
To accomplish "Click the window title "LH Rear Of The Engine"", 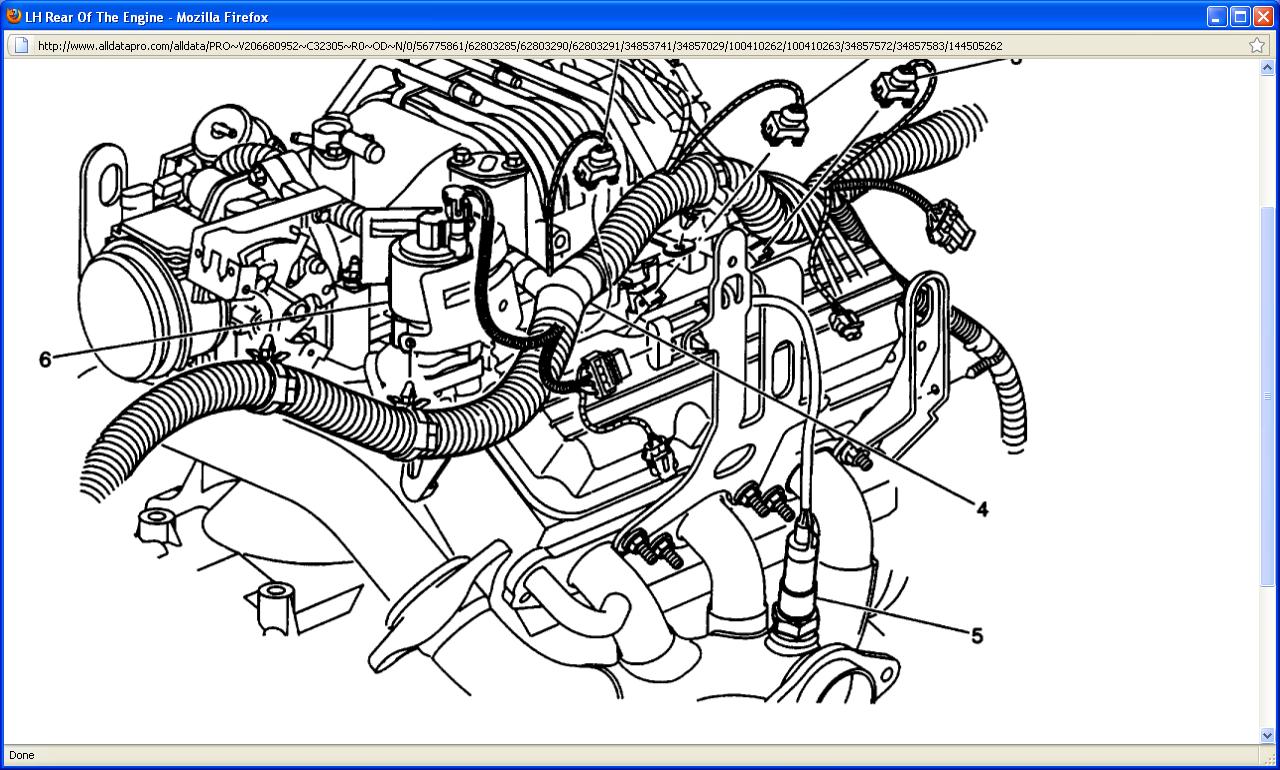I will tap(95, 17).
